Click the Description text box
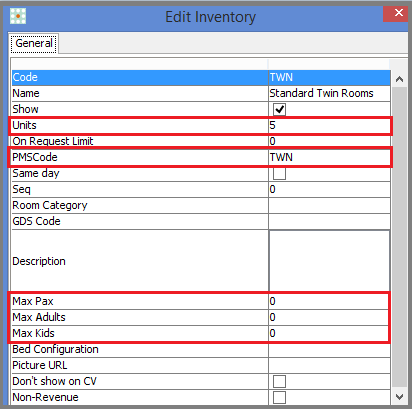The height and width of the screenshot is (409, 412). tap(329, 261)
